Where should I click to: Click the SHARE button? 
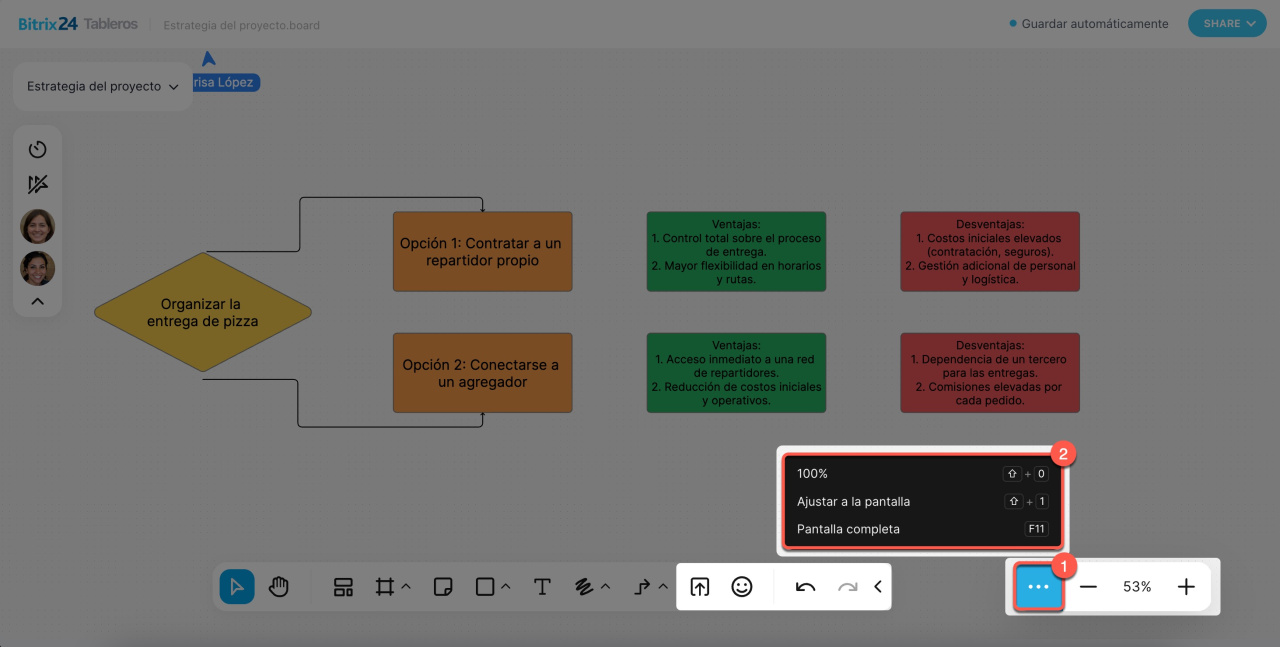1227,24
